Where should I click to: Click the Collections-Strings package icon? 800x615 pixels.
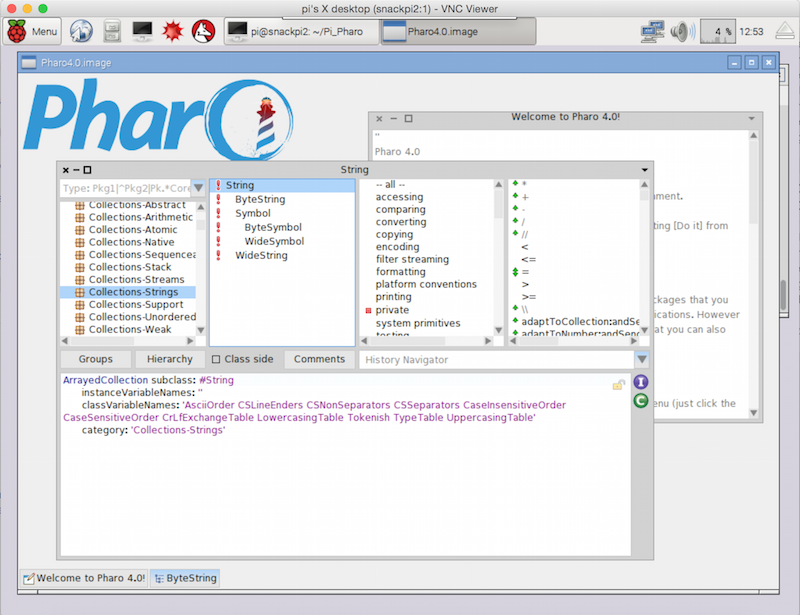tap(80, 292)
